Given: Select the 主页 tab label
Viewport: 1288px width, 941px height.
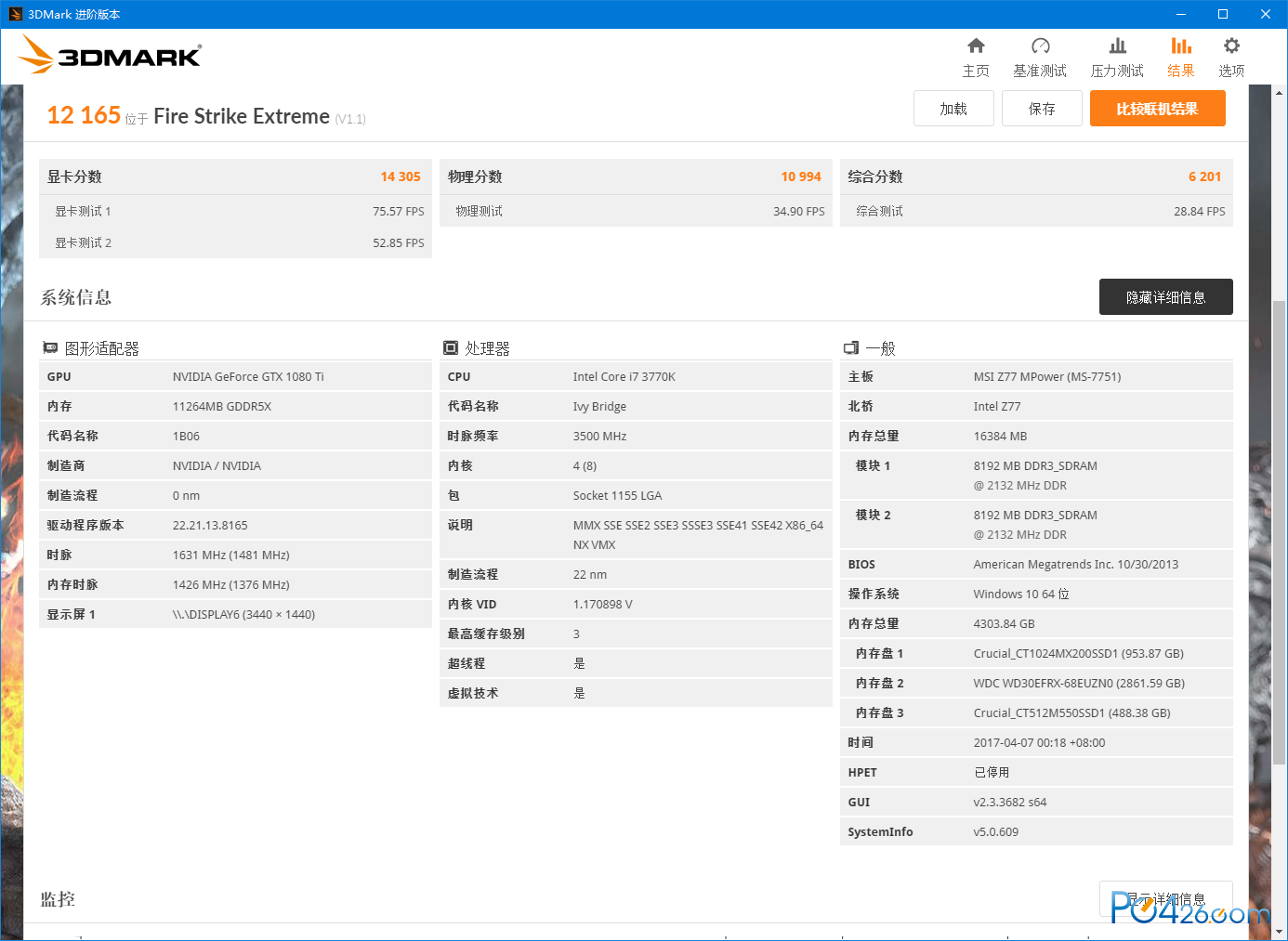Looking at the screenshot, I should pos(976,71).
